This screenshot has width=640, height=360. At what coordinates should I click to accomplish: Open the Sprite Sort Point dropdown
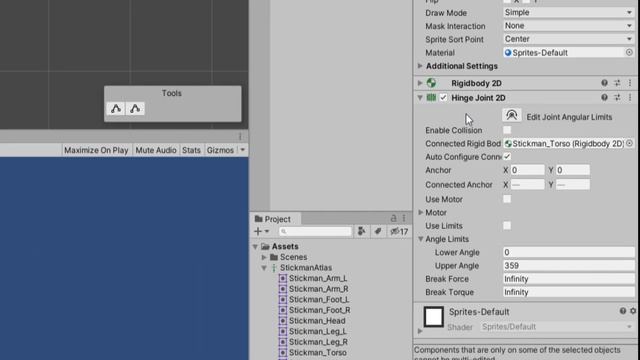click(x=569, y=39)
